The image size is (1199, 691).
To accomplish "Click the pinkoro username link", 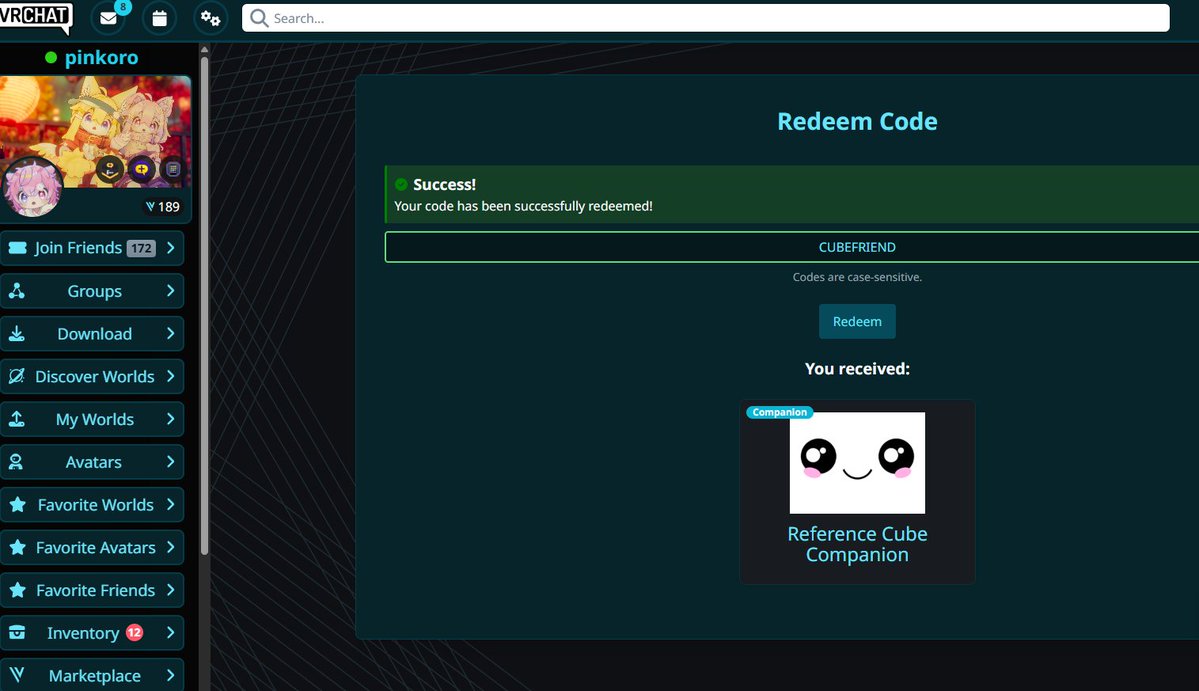I will point(101,57).
